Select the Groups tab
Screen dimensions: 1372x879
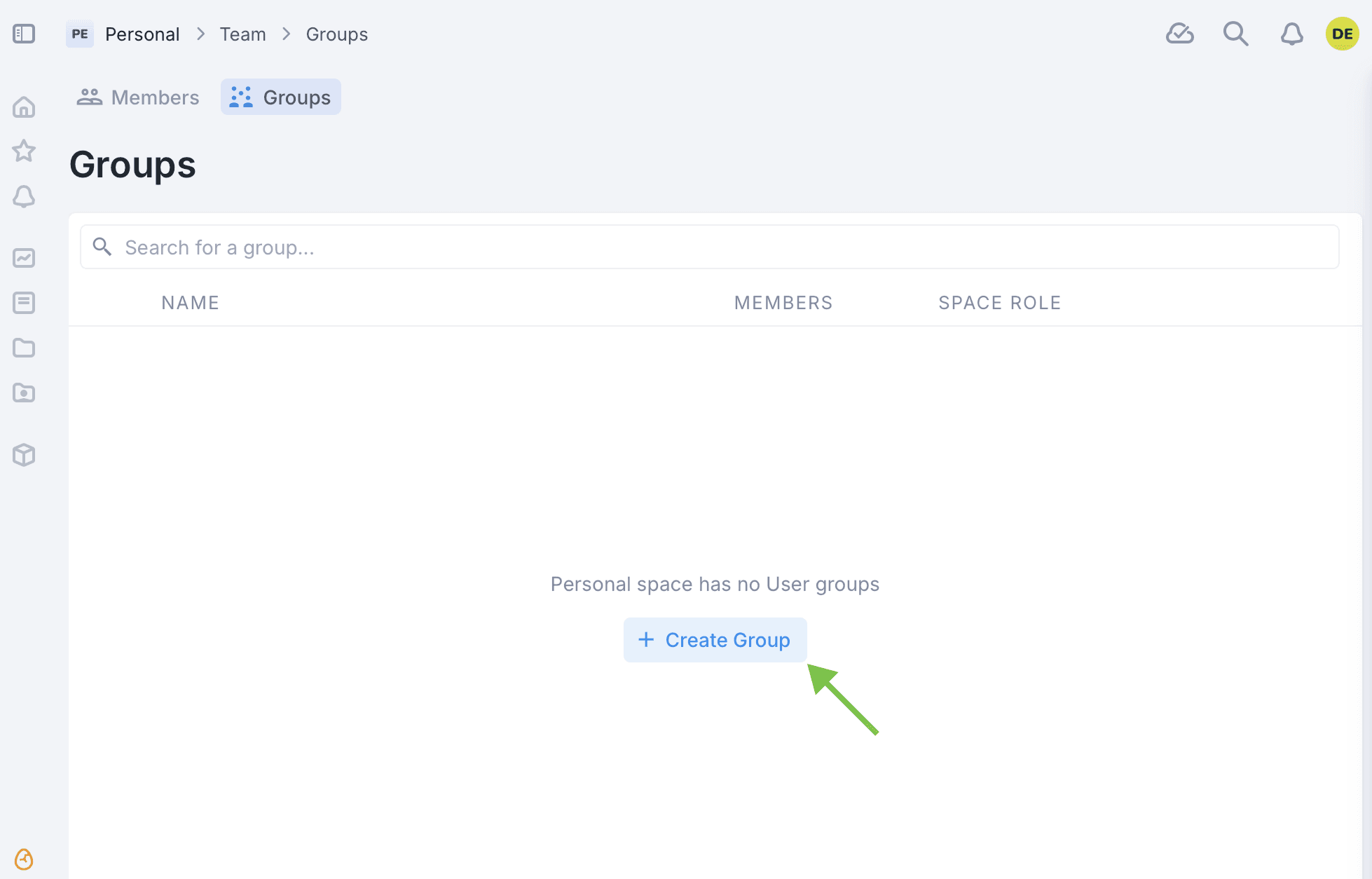coord(281,97)
